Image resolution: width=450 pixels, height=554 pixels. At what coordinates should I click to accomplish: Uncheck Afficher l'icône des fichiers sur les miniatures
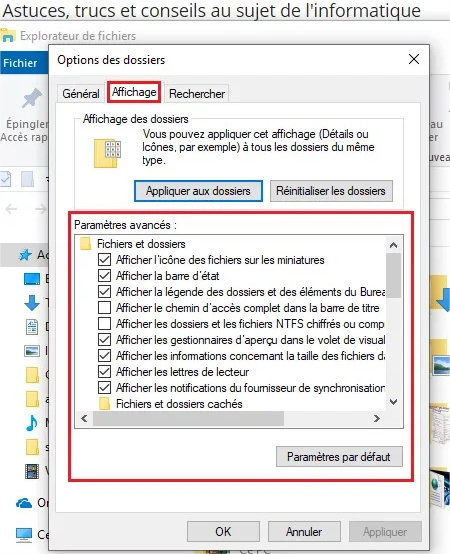pyautogui.click(x=104, y=260)
